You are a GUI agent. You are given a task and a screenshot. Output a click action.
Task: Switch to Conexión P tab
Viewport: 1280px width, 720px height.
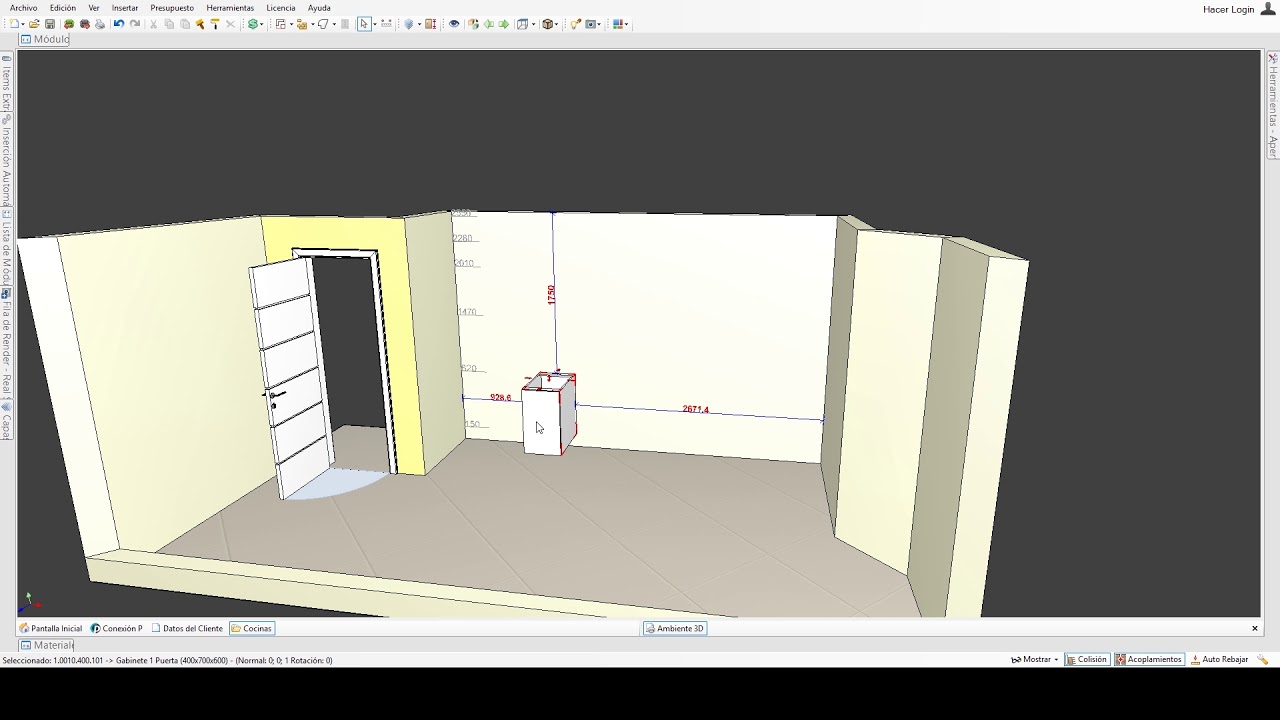[117, 628]
